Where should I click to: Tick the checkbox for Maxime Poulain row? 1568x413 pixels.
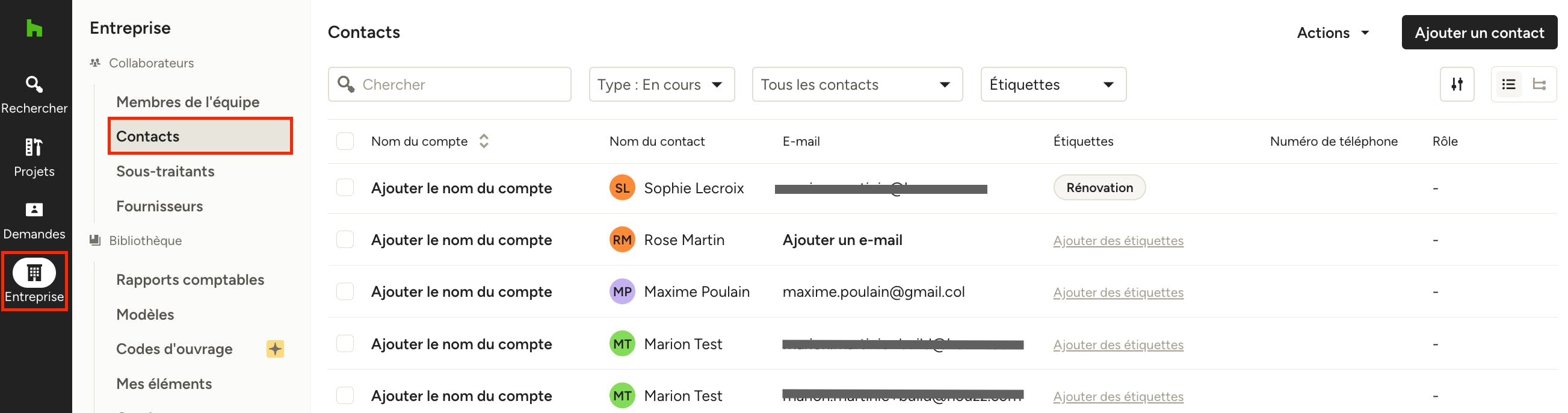point(345,292)
